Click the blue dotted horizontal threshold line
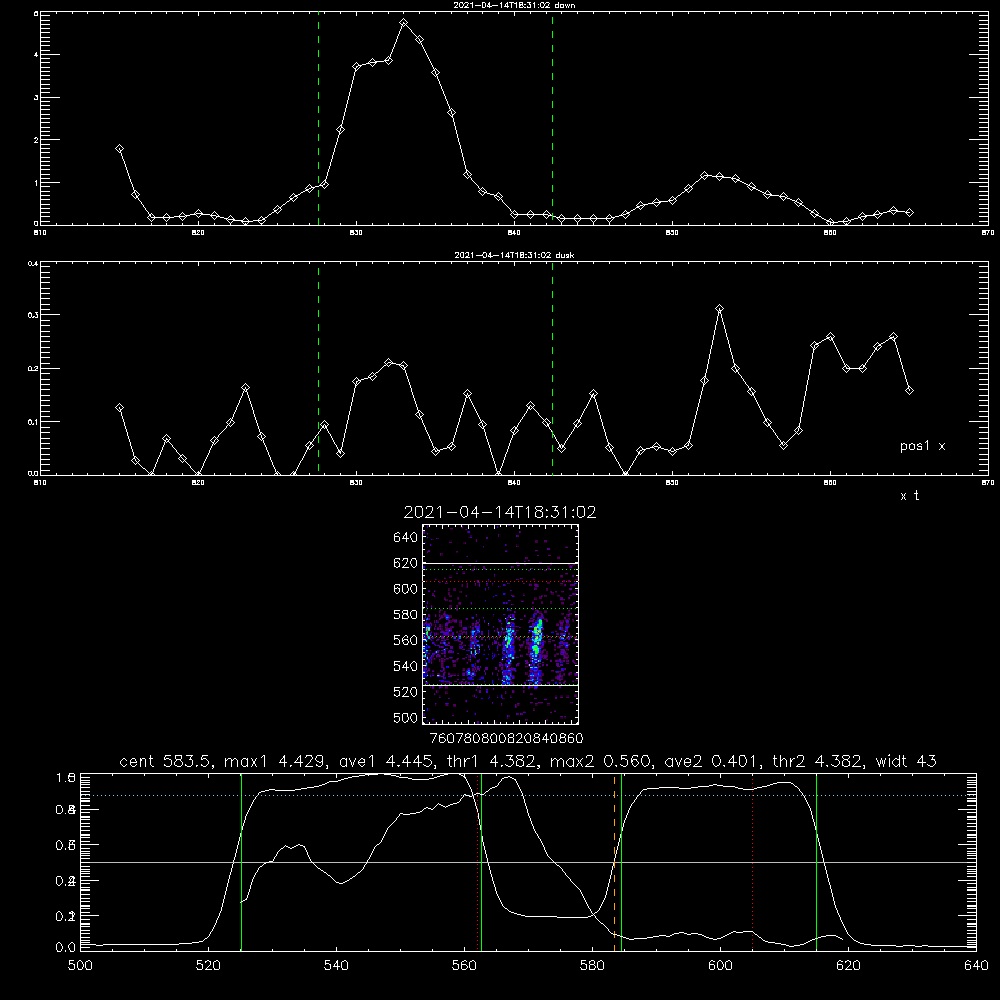The width and height of the screenshot is (1000, 1000). click(528, 795)
